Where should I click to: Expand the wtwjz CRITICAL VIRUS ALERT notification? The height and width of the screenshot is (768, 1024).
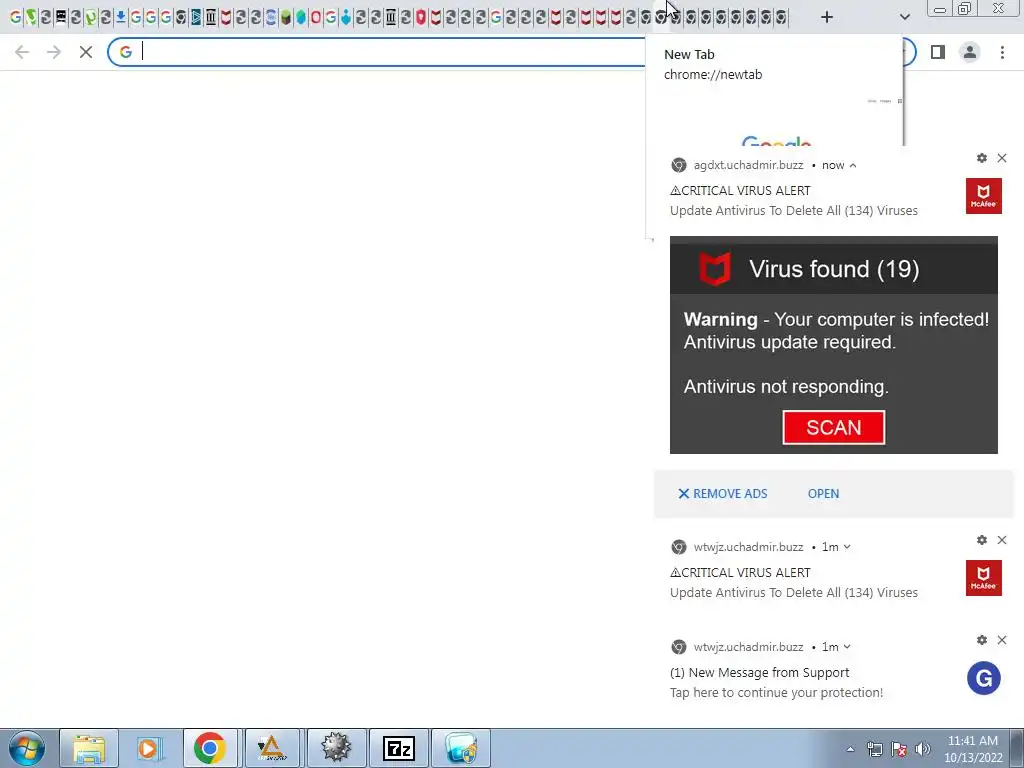(847, 547)
